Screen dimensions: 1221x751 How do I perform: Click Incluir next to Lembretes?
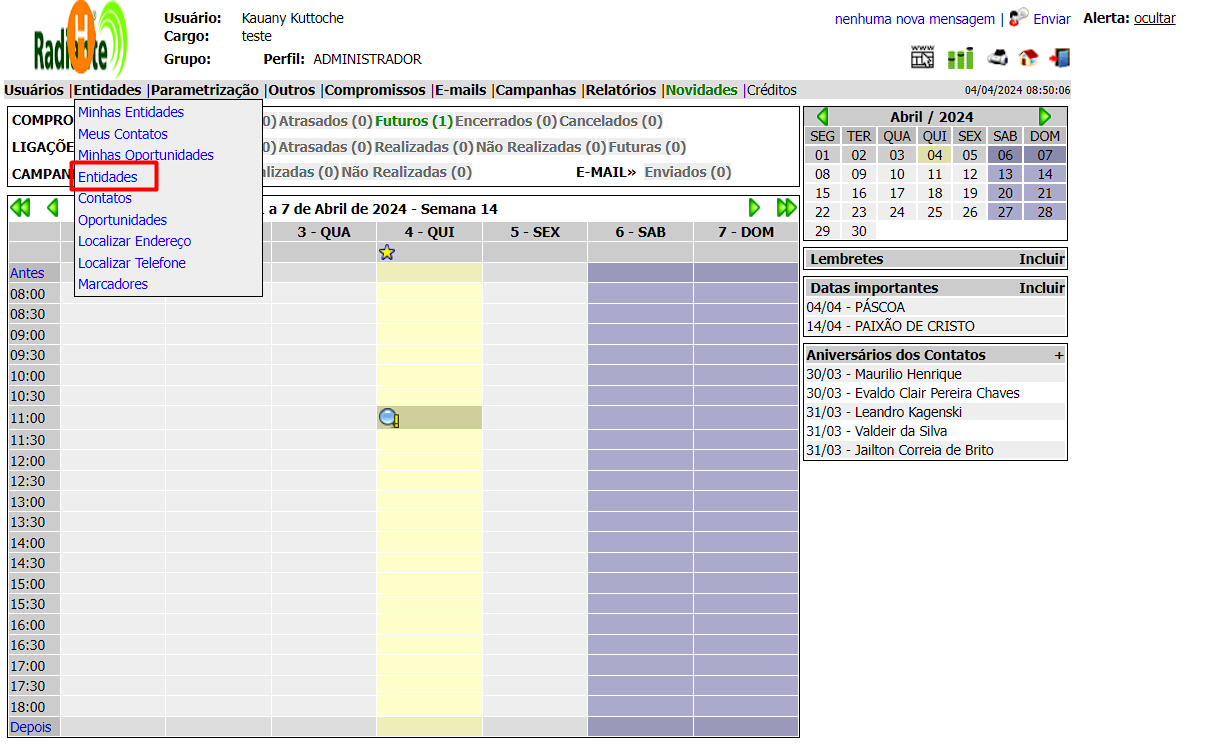[1041, 259]
